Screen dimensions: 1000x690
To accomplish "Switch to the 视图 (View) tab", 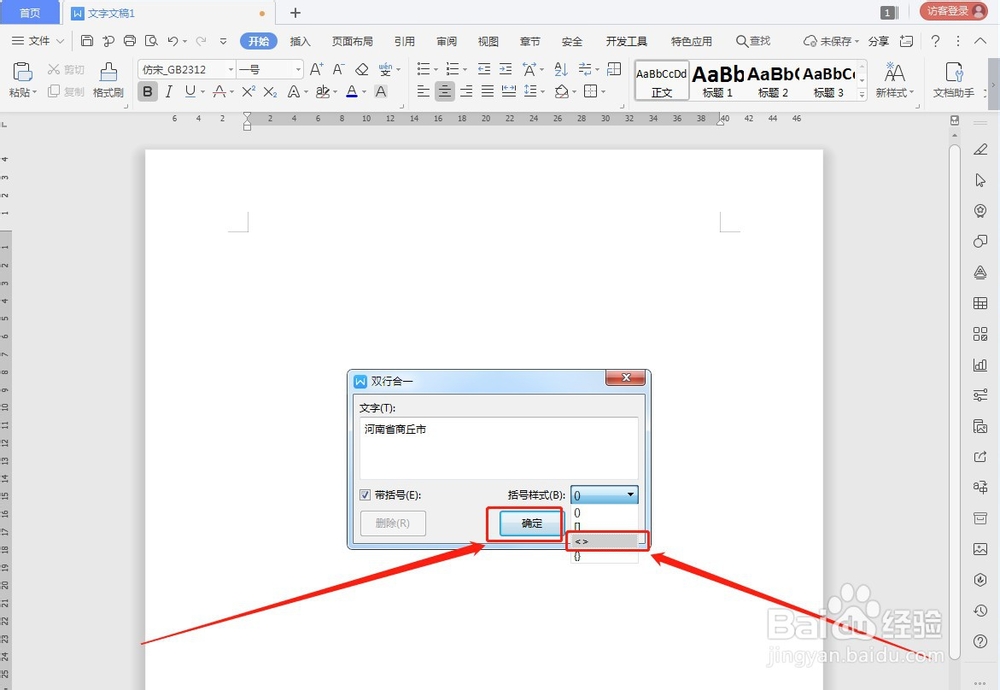I will coord(488,41).
